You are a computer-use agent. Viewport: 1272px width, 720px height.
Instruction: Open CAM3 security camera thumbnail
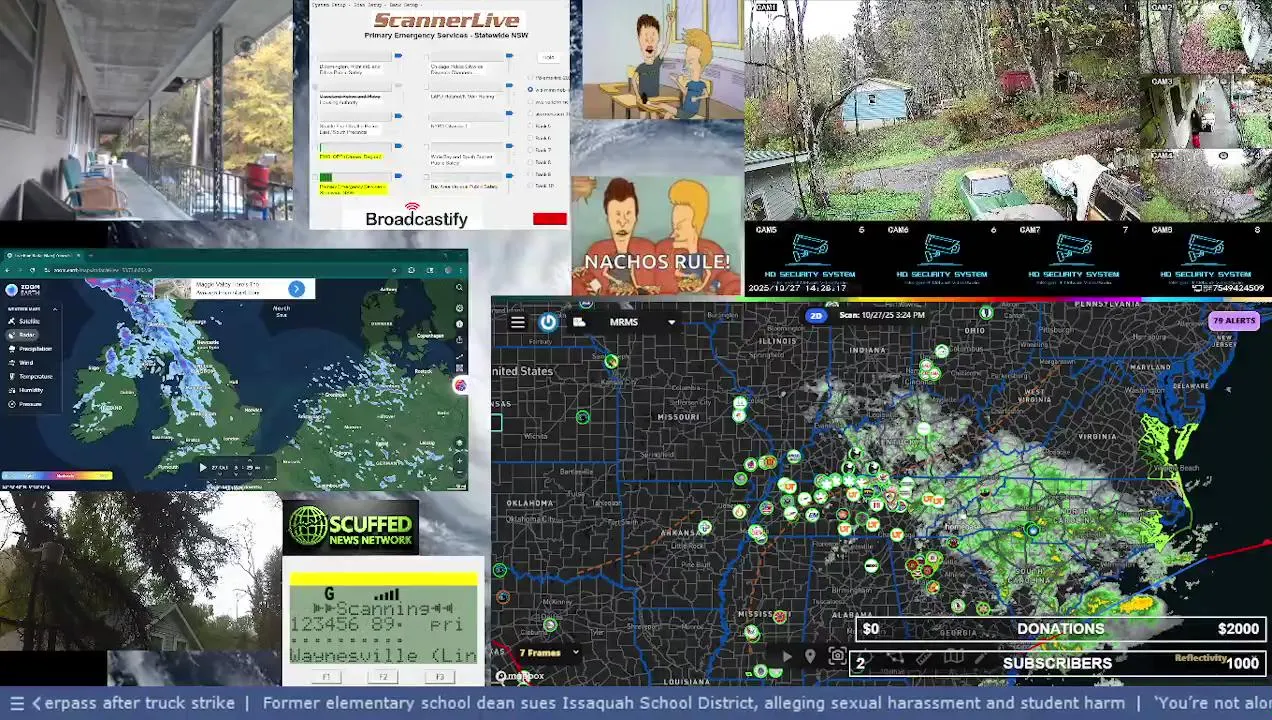coord(1205,112)
